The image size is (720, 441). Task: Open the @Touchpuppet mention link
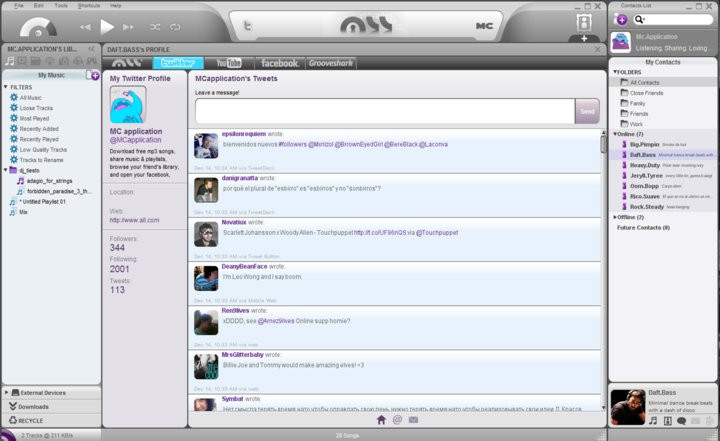(x=437, y=232)
